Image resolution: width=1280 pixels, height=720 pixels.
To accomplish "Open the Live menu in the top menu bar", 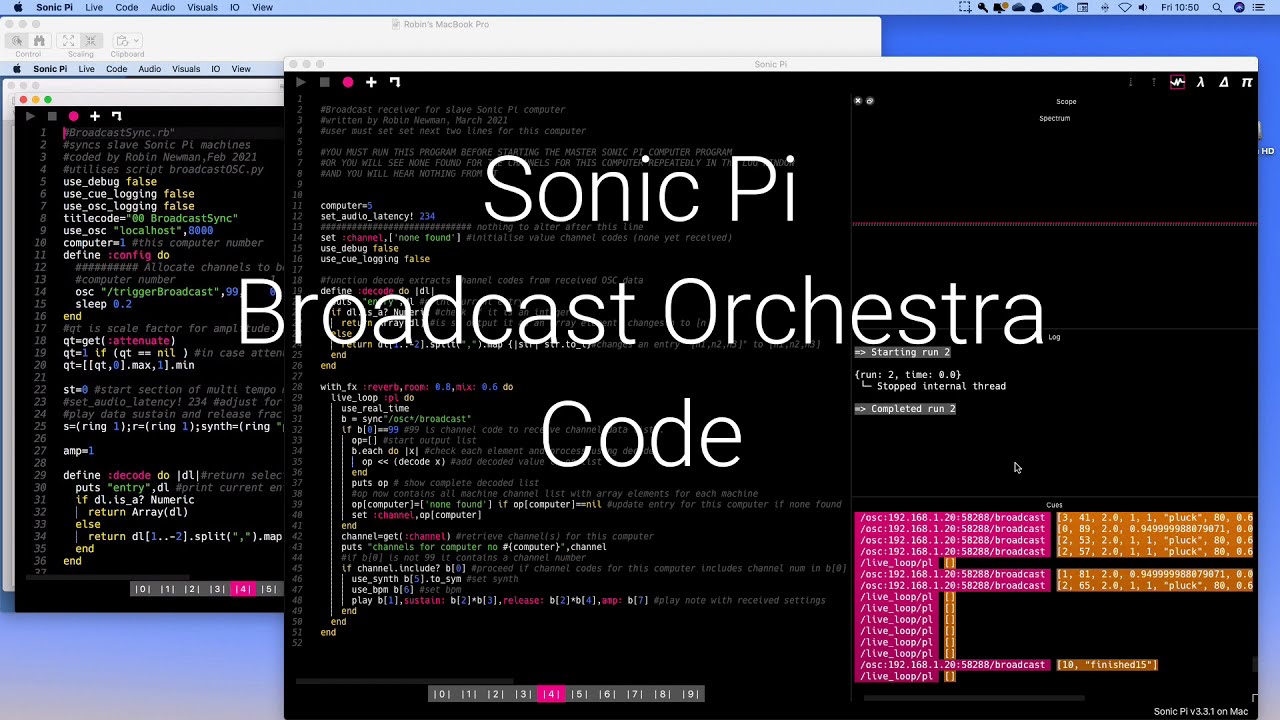I will click(94, 7).
